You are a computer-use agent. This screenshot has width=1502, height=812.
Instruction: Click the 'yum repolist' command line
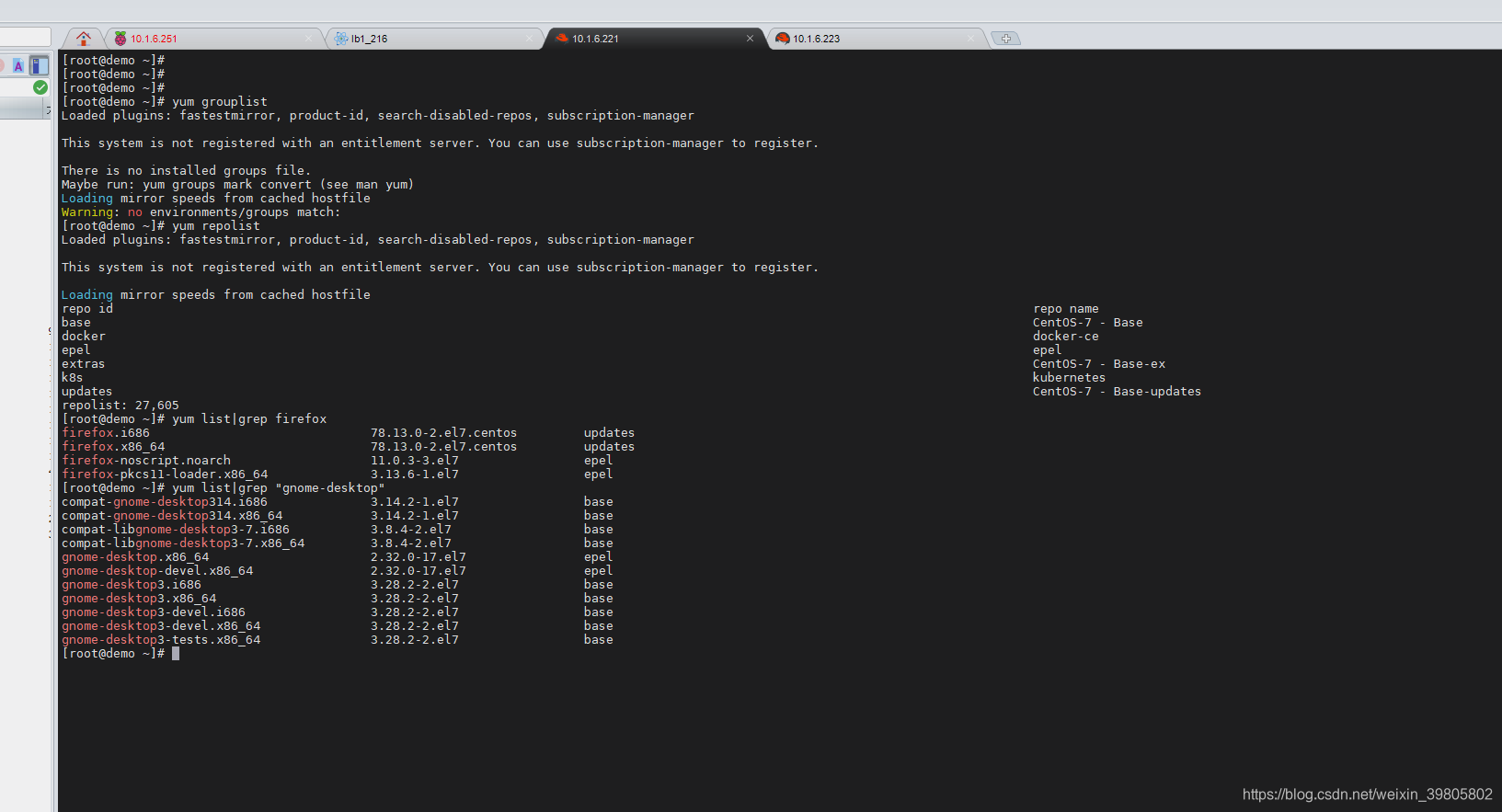tap(161, 226)
